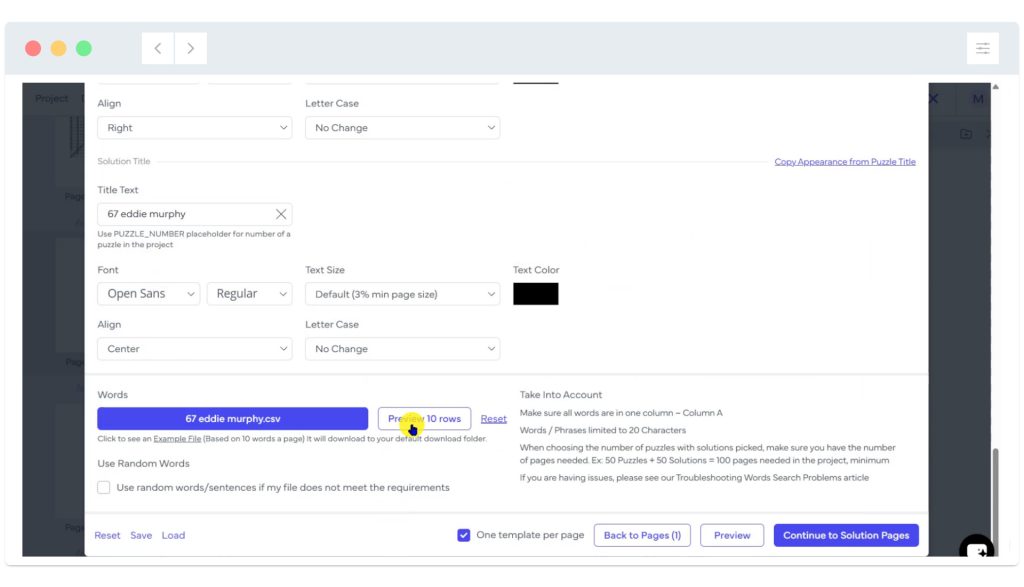Close the dialog with the top X
This screenshot has width=1024, height=587.
coord(933,99)
